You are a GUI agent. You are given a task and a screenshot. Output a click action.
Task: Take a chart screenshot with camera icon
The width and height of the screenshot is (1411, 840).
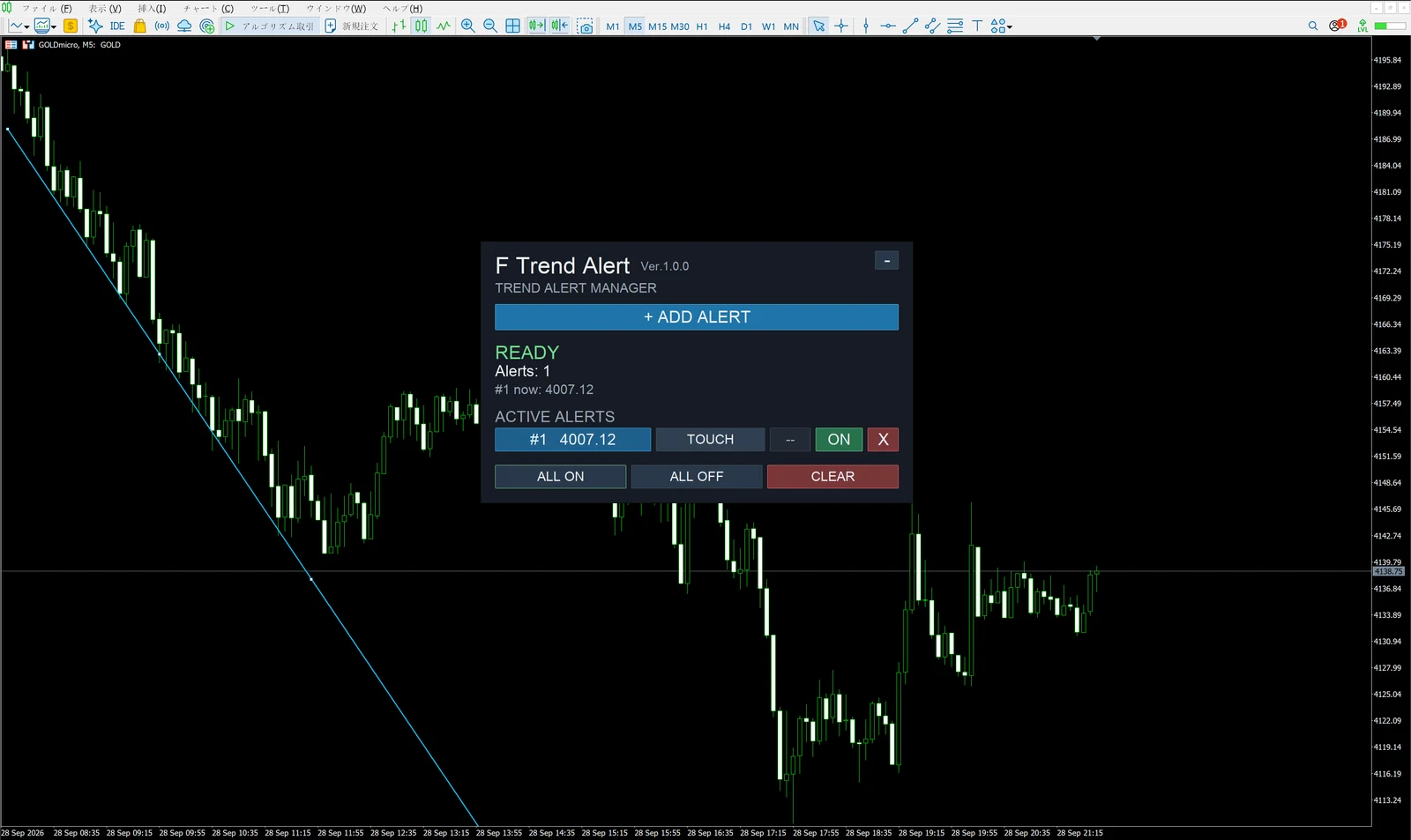point(585,26)
